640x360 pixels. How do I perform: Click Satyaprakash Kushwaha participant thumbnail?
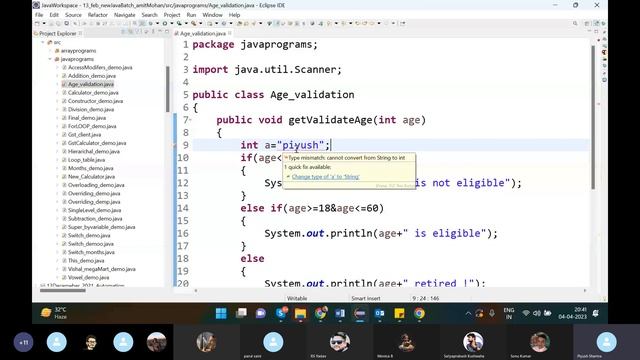(473, 342)
